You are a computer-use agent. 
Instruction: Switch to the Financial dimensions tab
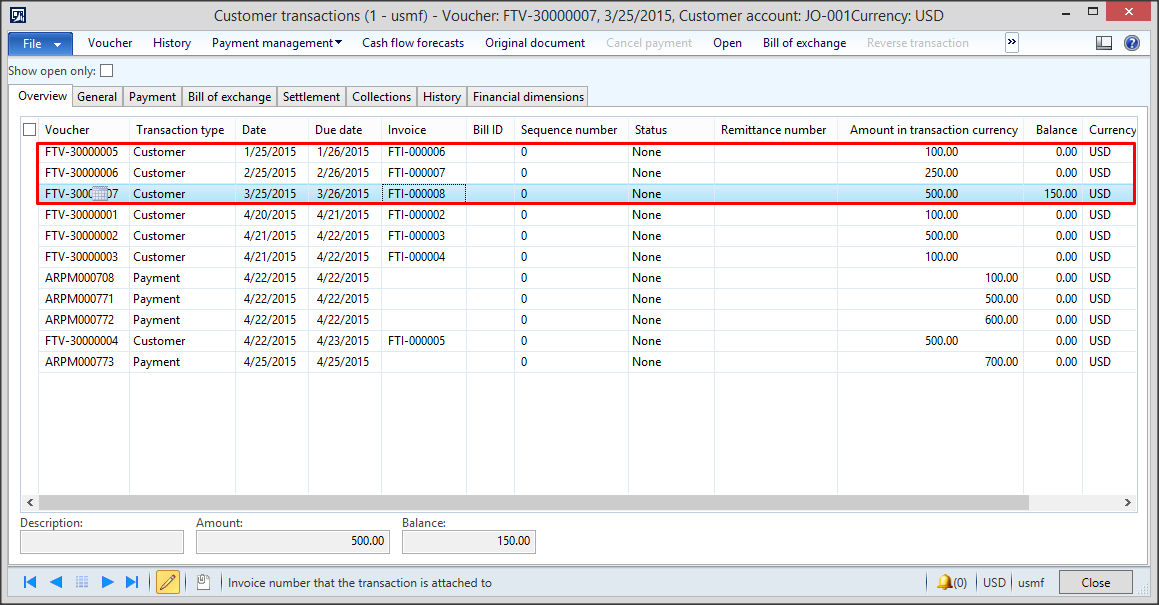click(527, 96)
